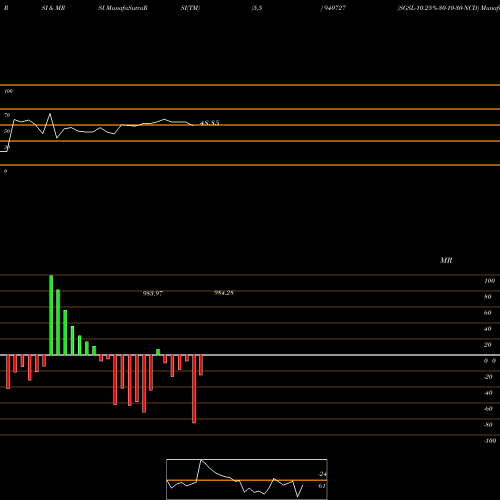
Task: Click the 100 label on MR axis
Action: pyautogui.click(x=489, y=281)
